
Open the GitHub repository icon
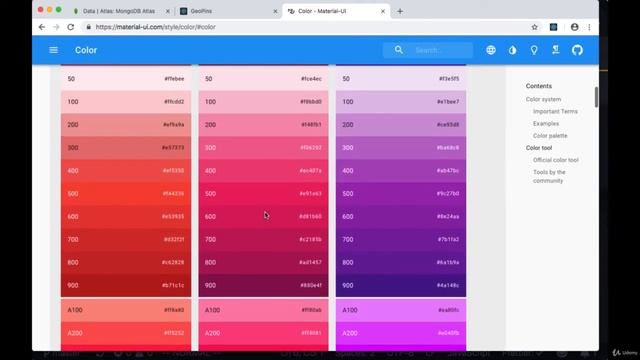[x=577, y=50]
